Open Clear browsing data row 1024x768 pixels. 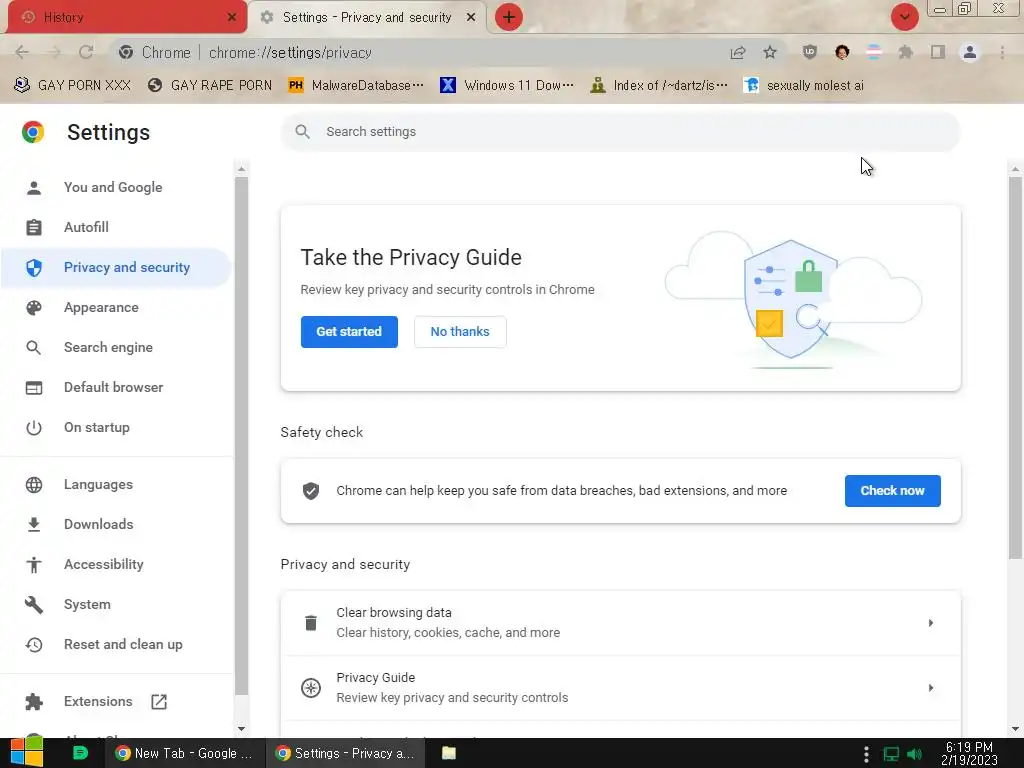click(x=620, y=623)
